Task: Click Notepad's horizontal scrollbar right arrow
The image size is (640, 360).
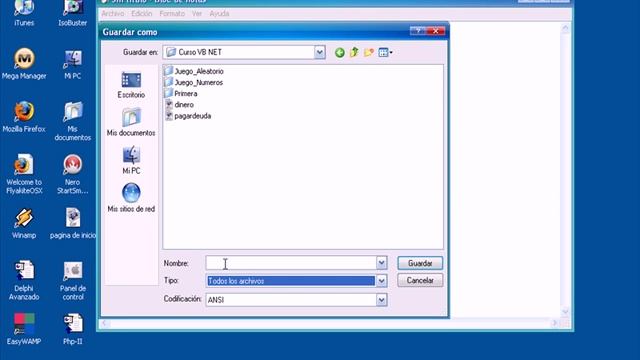Action: 554,323
